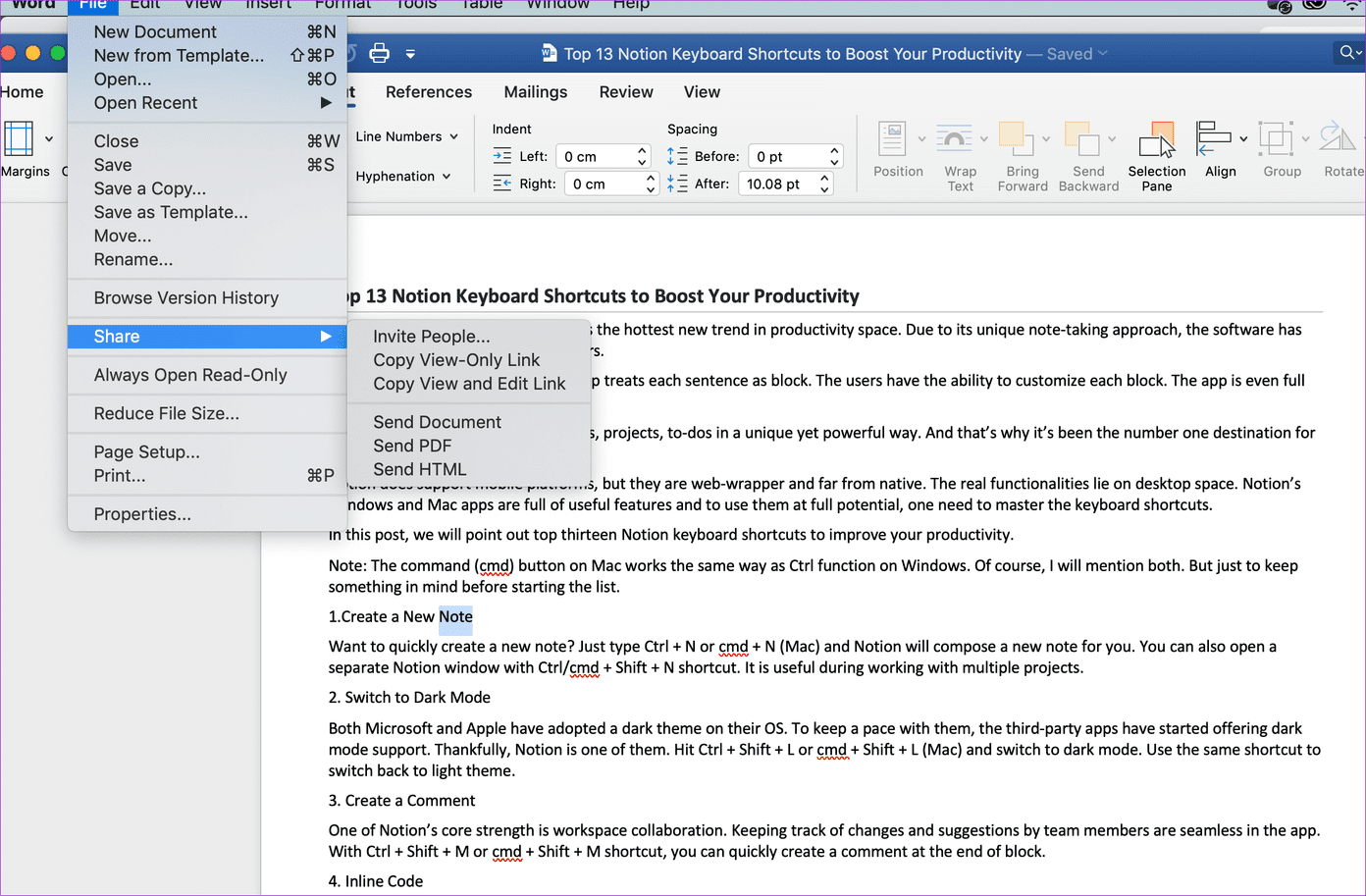Click the Align icon
The width and height of the screenshot is (1366, 896).
point(1214,139)
